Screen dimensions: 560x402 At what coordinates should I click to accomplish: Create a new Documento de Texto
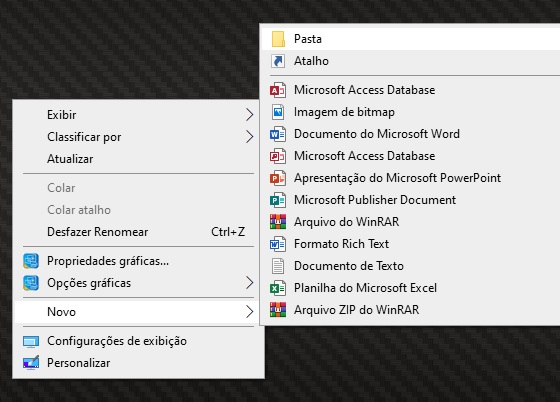[x=411, y=266]
